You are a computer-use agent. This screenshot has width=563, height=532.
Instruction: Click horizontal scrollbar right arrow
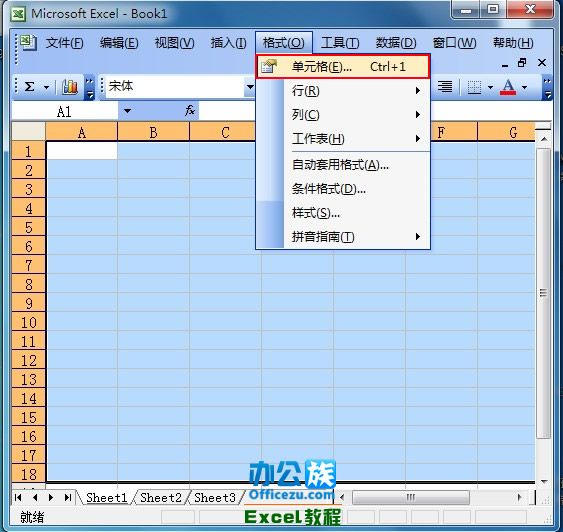coord(520,498)
